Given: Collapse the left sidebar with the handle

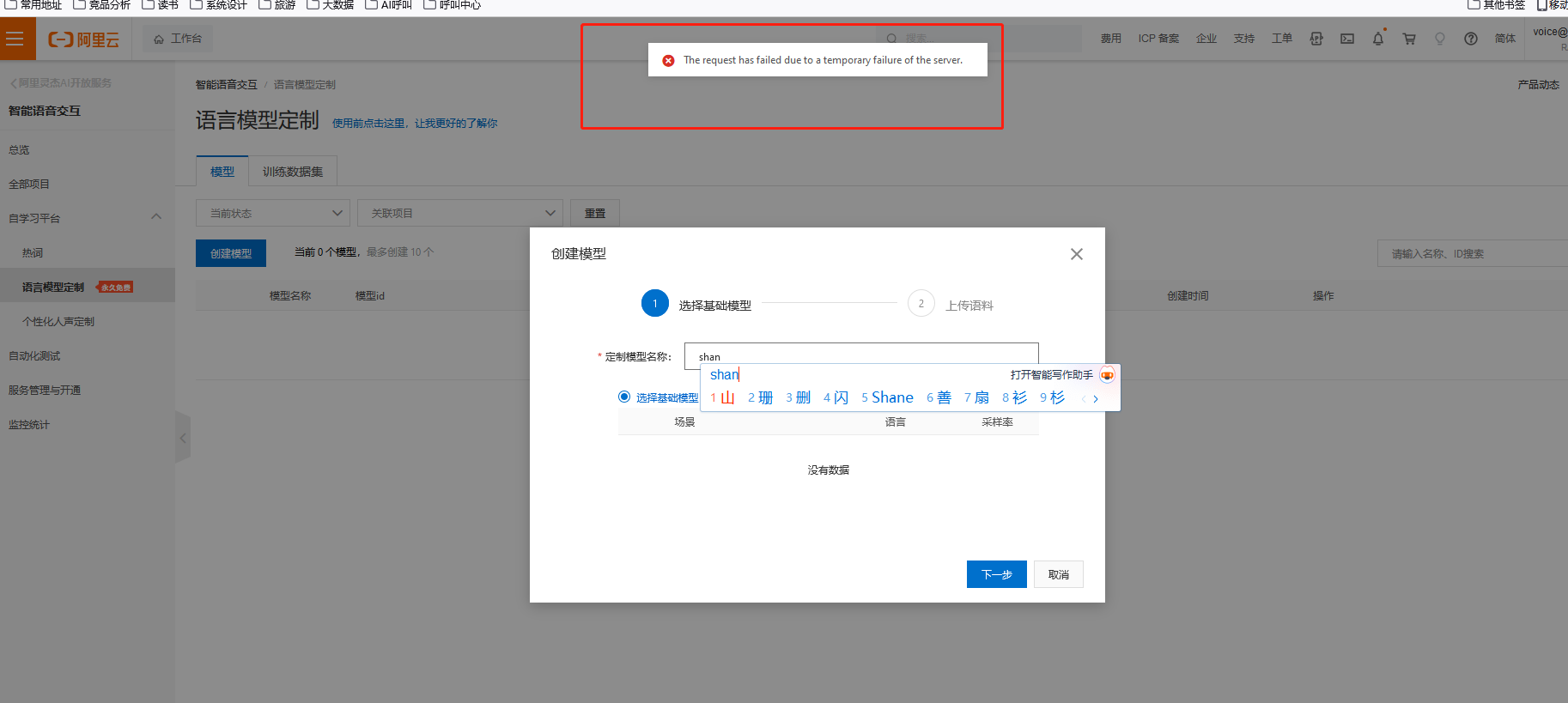Looking at the screenshot, I should pyautogui.click(x=183, y=438).
